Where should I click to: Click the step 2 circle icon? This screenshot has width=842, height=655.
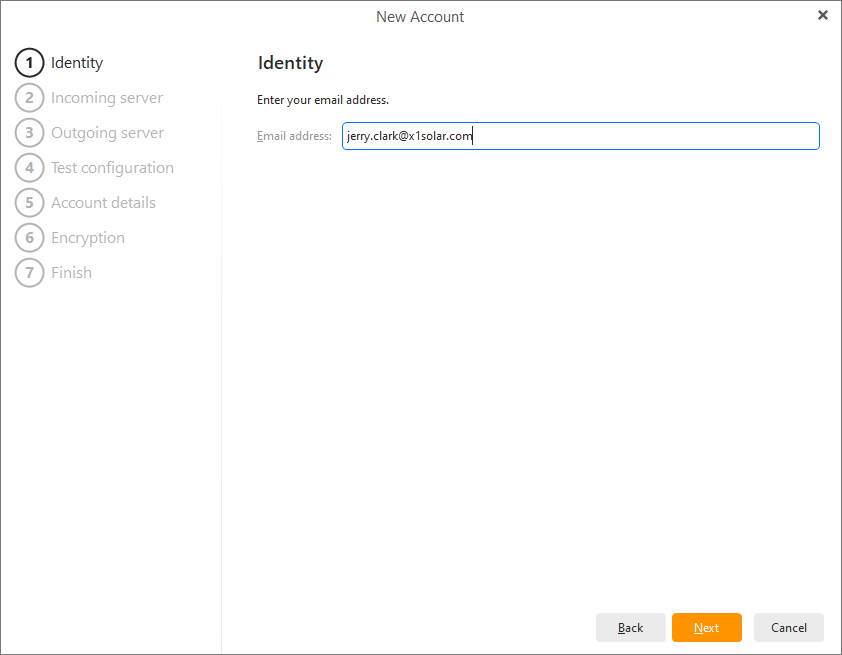(30, 98)
